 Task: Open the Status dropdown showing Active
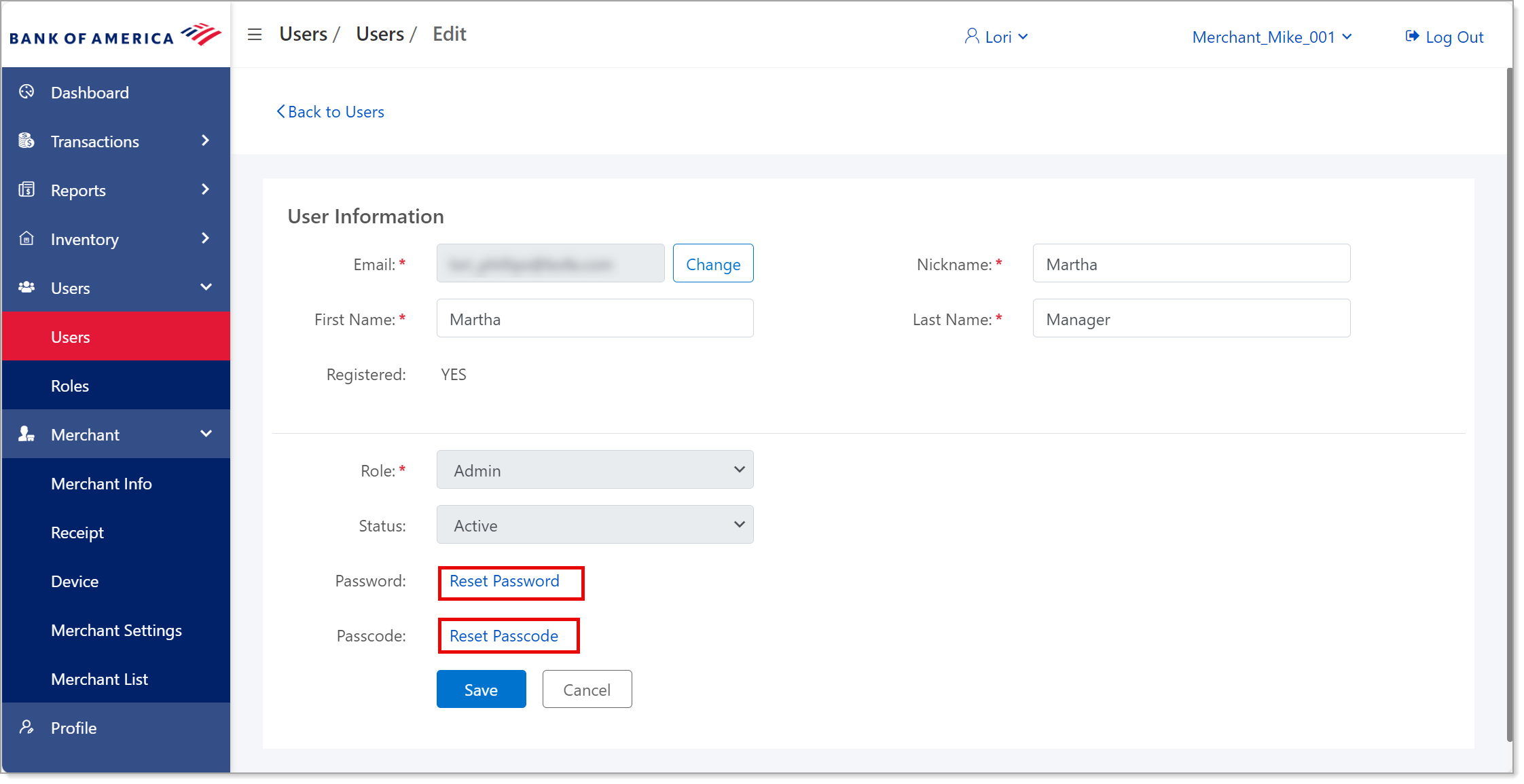(x=595, y=525)
